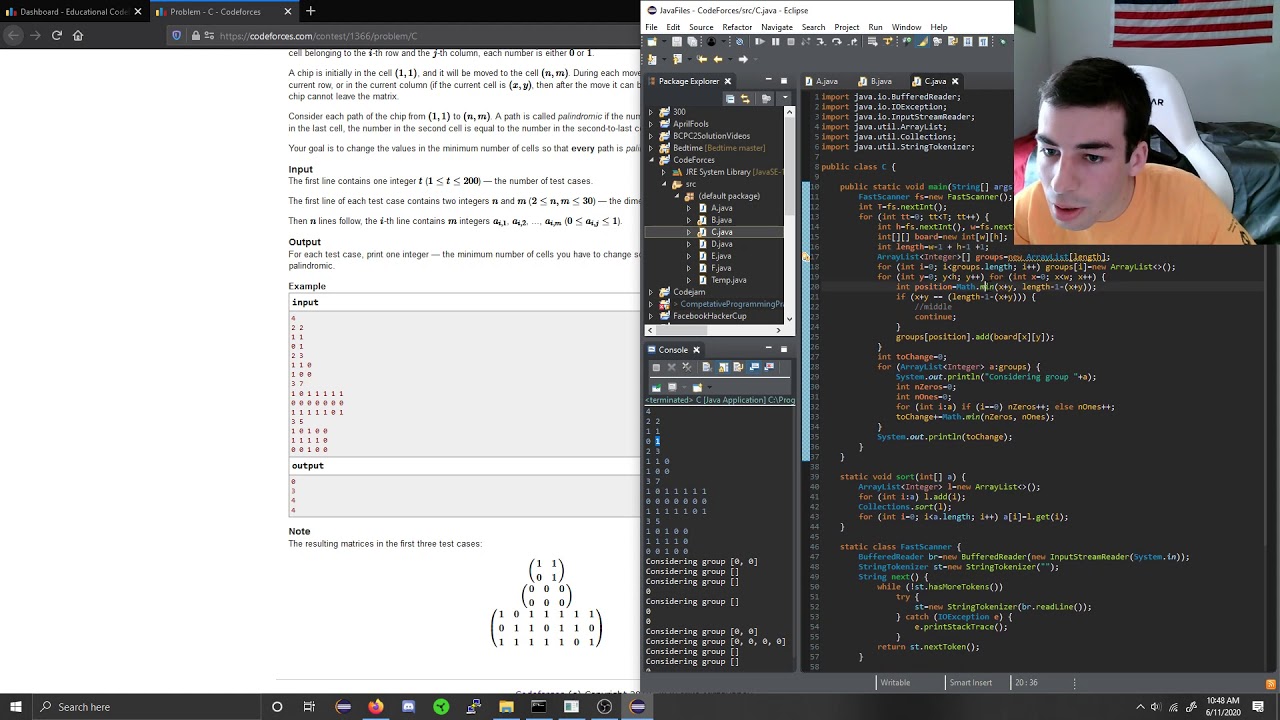Expand the 300 project in Package Explorer
The height and width of the screenshot is (720, 1280).
(x=651, y=112)
